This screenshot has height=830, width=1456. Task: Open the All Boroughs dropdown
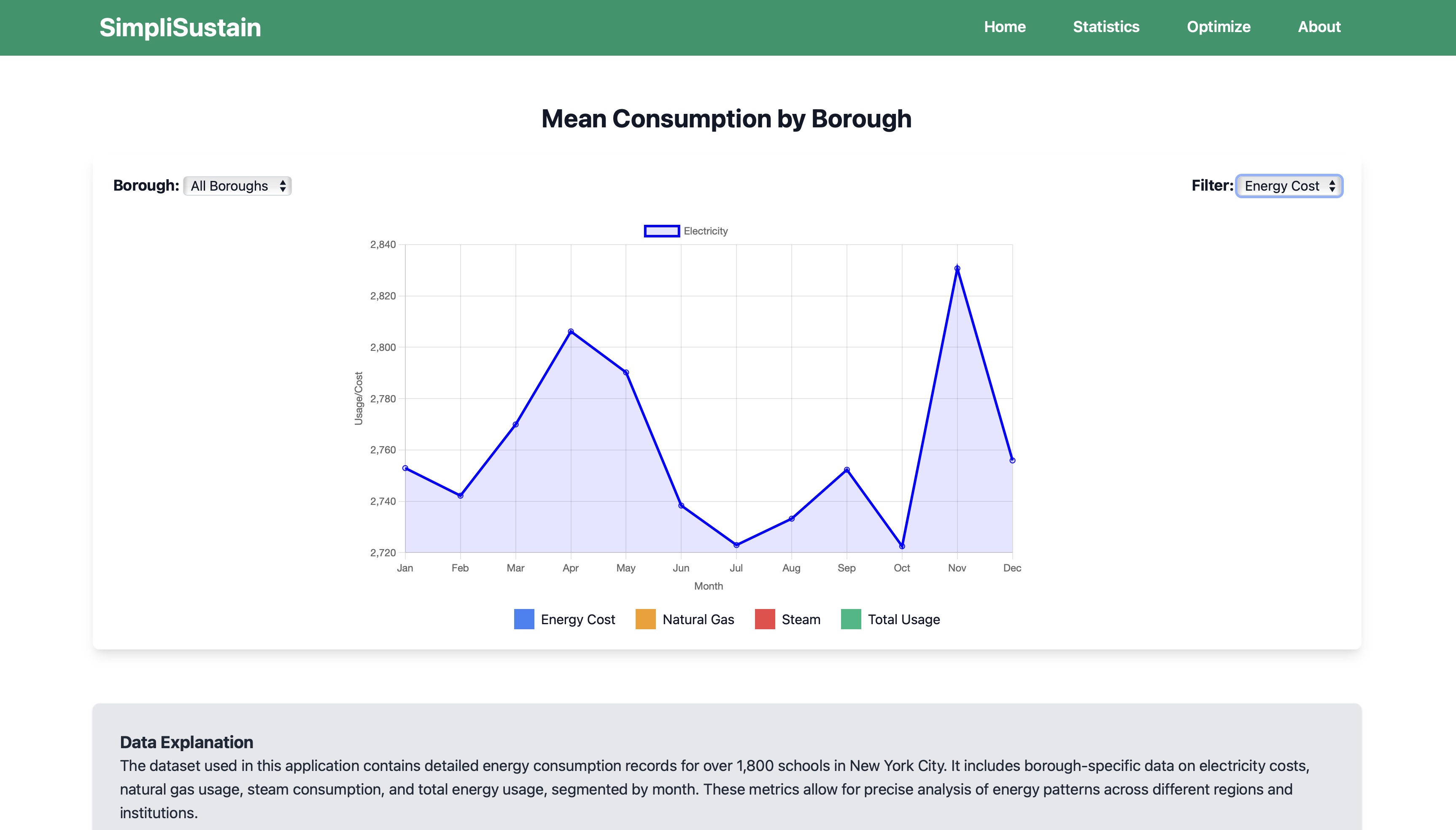point(237,186)
